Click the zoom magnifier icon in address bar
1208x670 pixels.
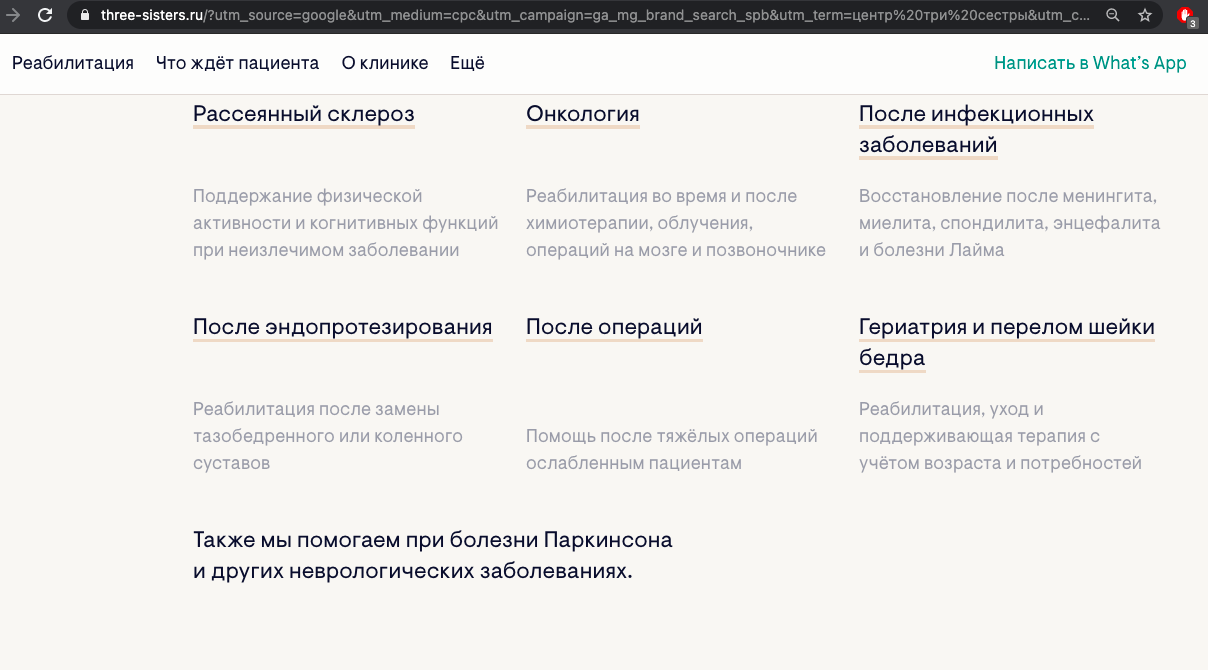pyautogui.click(x=1113, y=16)
